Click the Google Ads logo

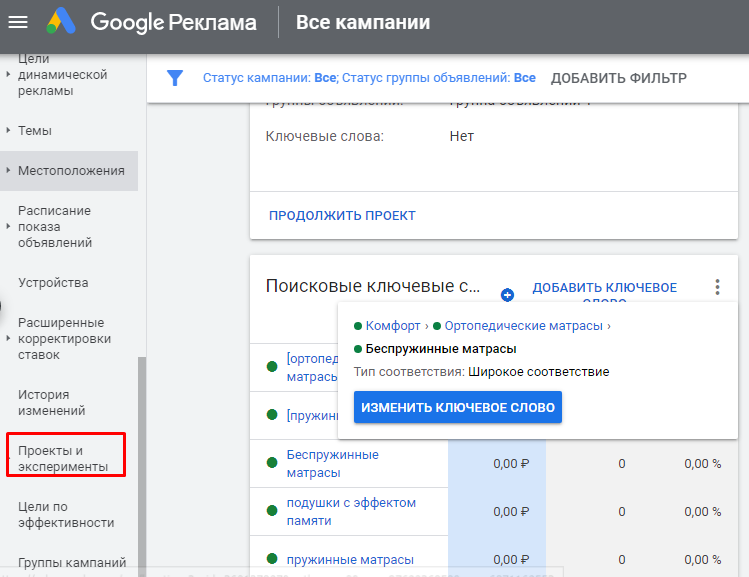[65, 22]
